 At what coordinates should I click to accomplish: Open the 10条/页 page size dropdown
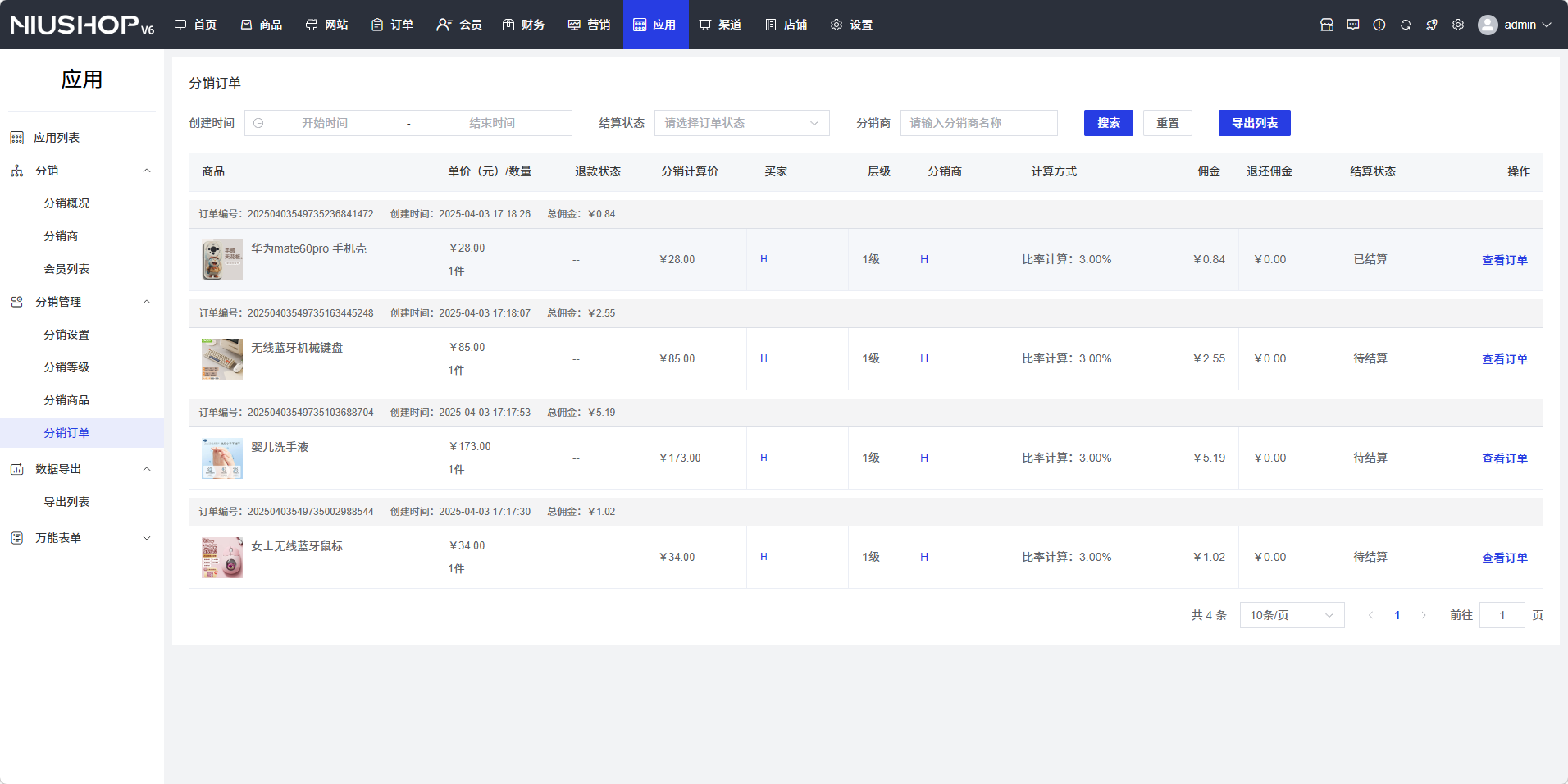pyautogui.click(x=1291, y=615)
